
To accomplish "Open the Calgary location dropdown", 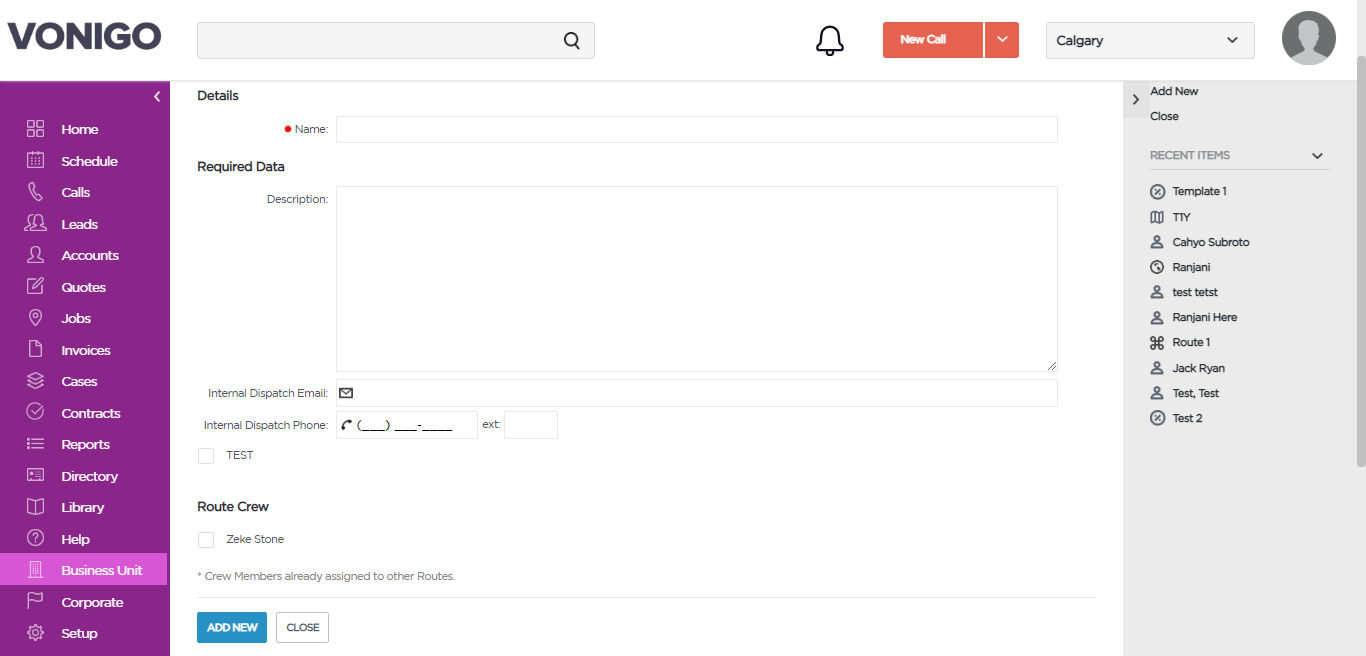I will point(1150,40).
